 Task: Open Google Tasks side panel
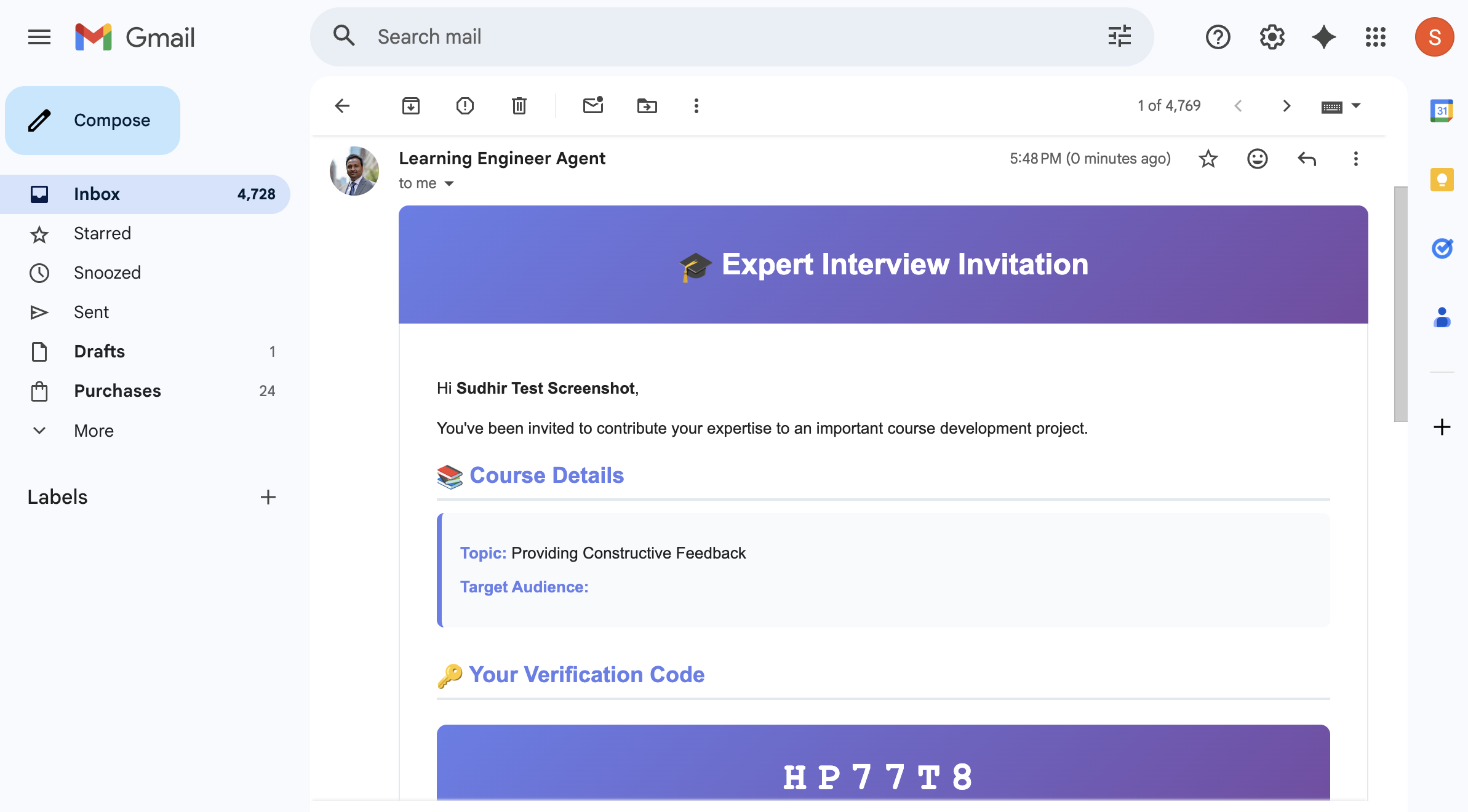point(1443,249)
